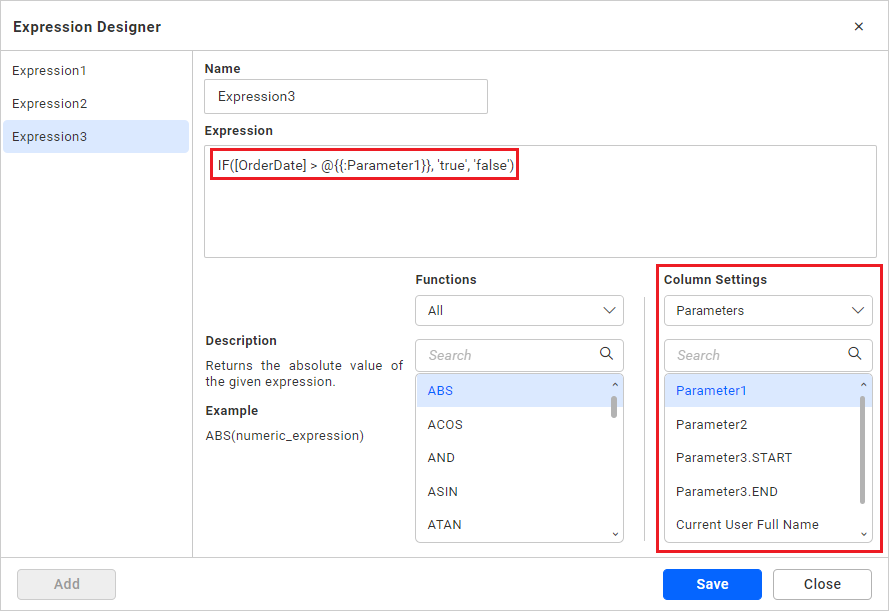Click the search magnifier icon under Column Settings
Screen dimensions: 889x611
click(x=855, y=355)
